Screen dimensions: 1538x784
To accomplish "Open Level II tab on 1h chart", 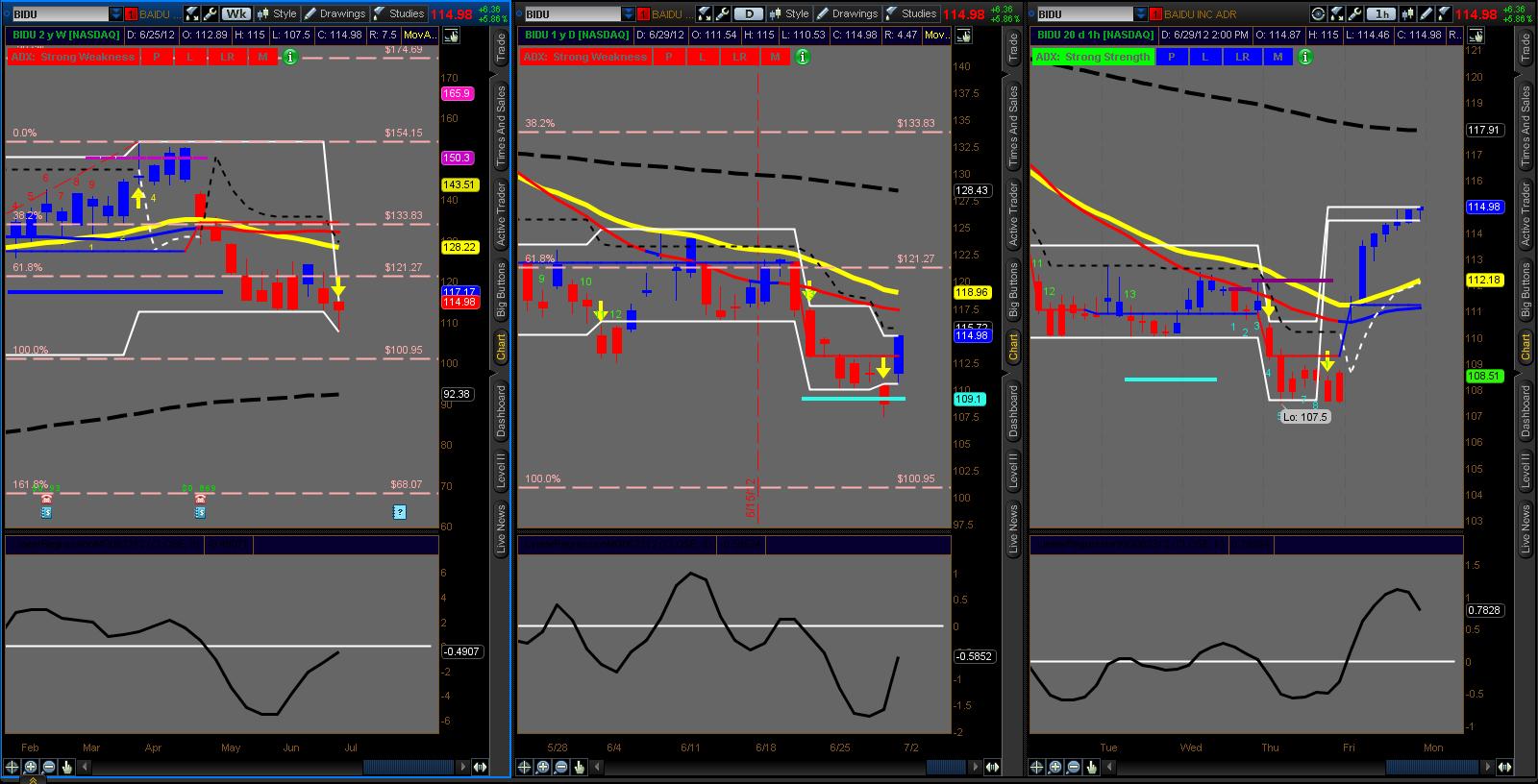I will pyautogui.click(x=1526, y=470).
